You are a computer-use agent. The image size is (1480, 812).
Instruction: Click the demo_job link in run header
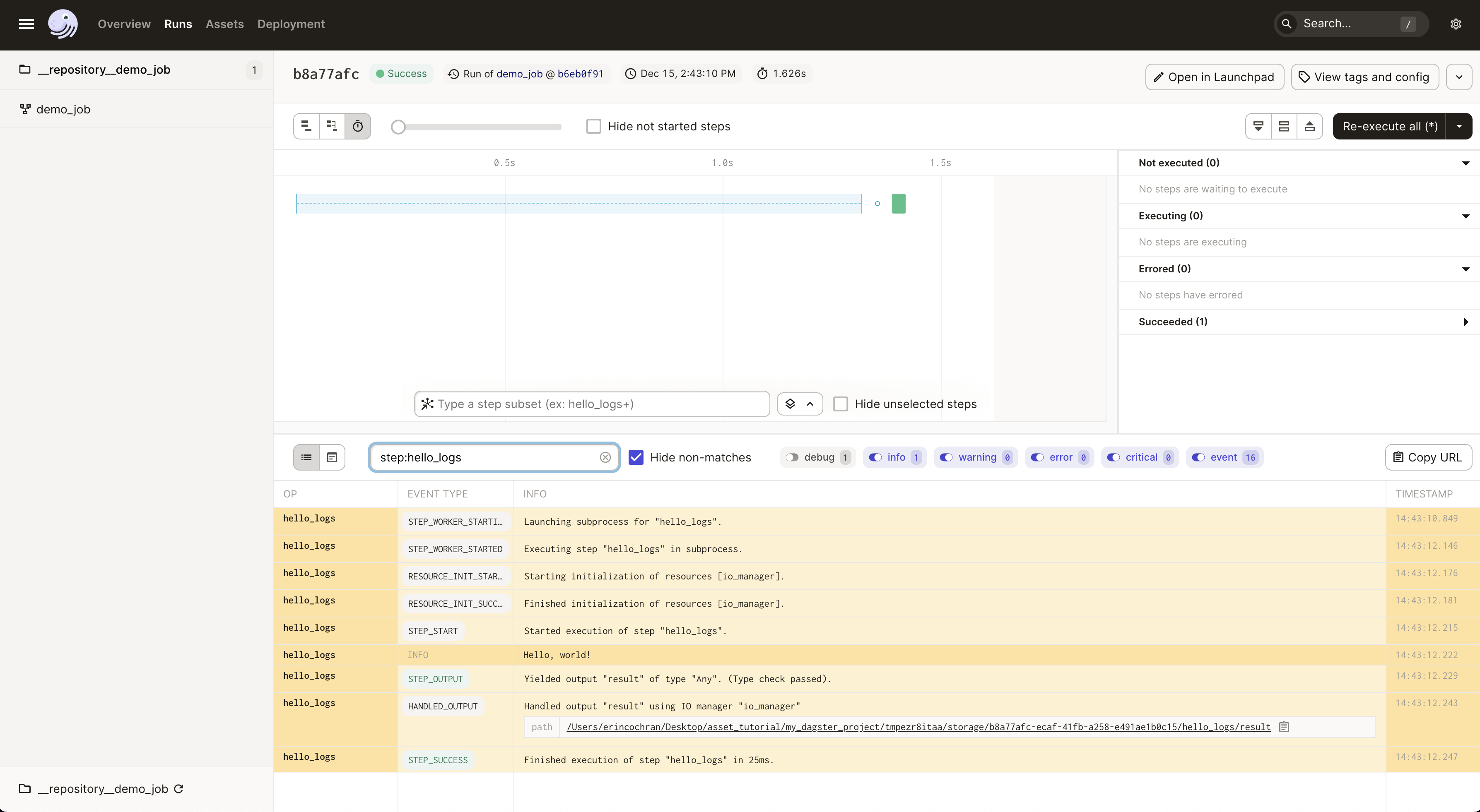point(519,73)
